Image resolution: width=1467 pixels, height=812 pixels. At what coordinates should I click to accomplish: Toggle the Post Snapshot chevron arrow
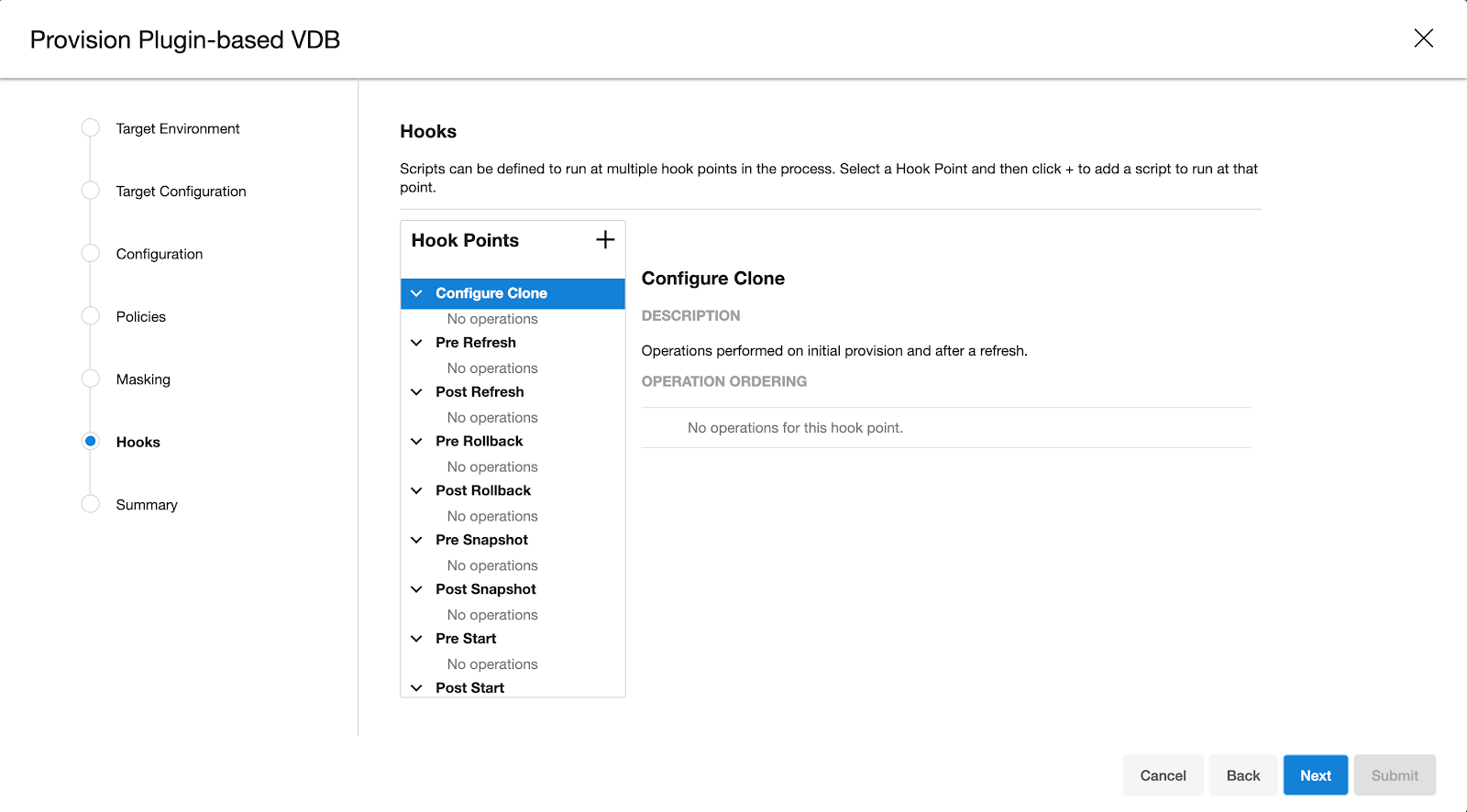[416, 589]
